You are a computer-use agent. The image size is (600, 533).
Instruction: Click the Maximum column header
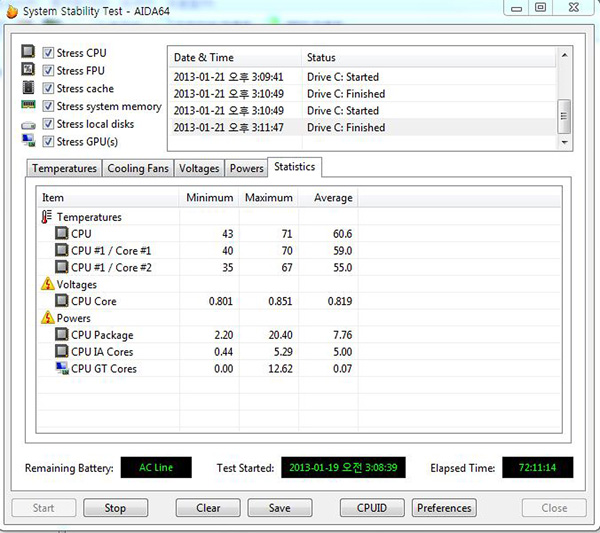pos(269,197)
